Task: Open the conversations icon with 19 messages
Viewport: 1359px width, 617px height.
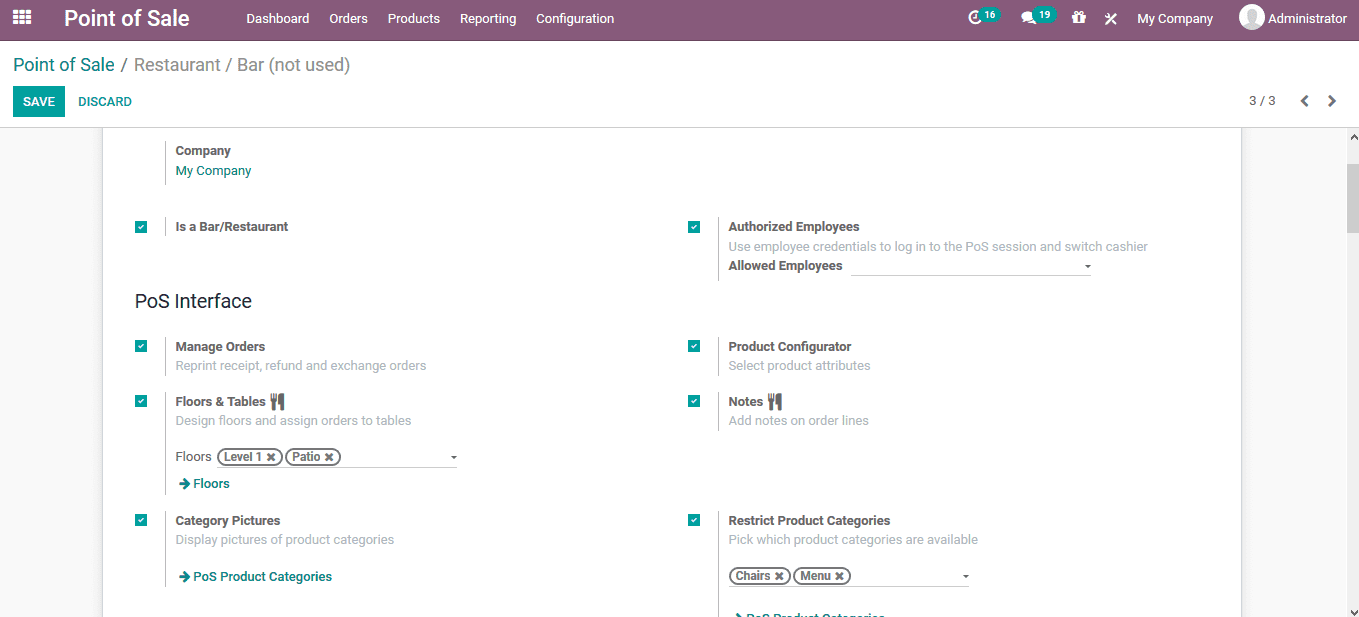Action: pos(1032,16)
